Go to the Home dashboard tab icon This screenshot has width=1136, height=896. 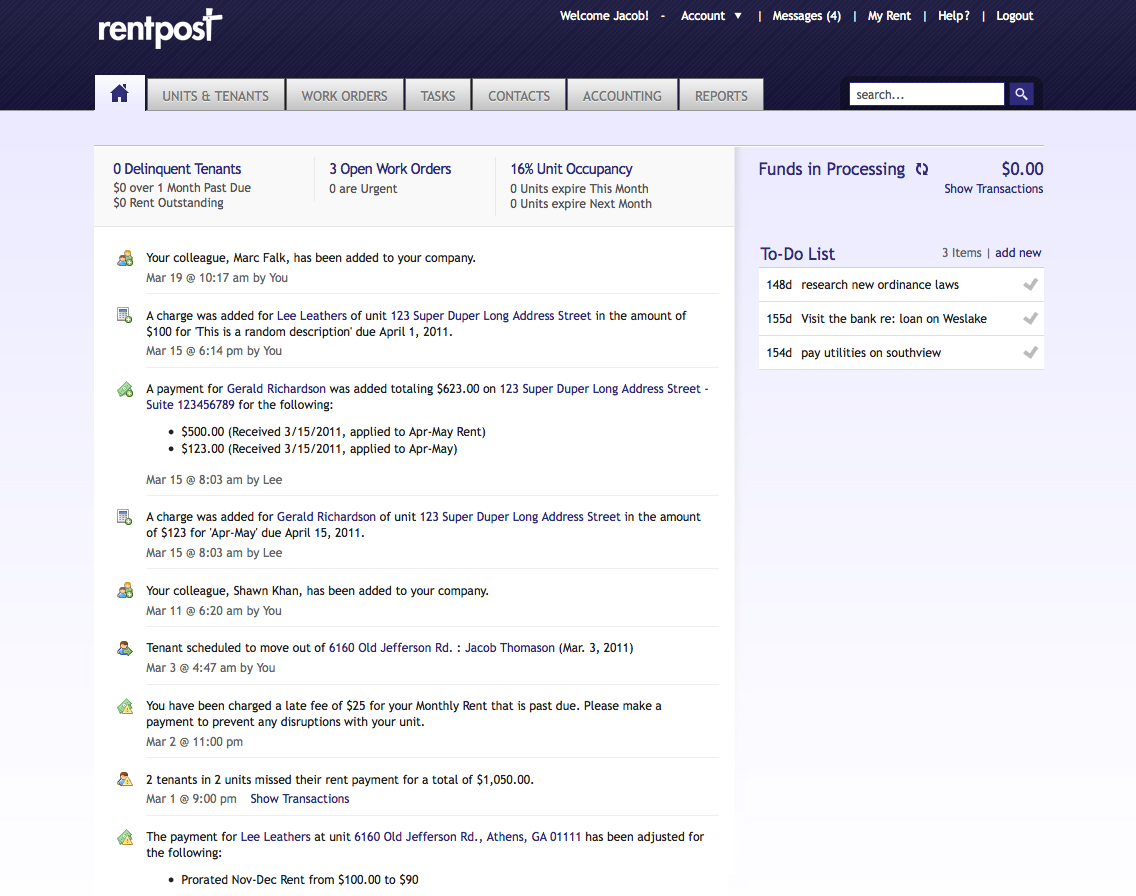[x=120, y=94]
